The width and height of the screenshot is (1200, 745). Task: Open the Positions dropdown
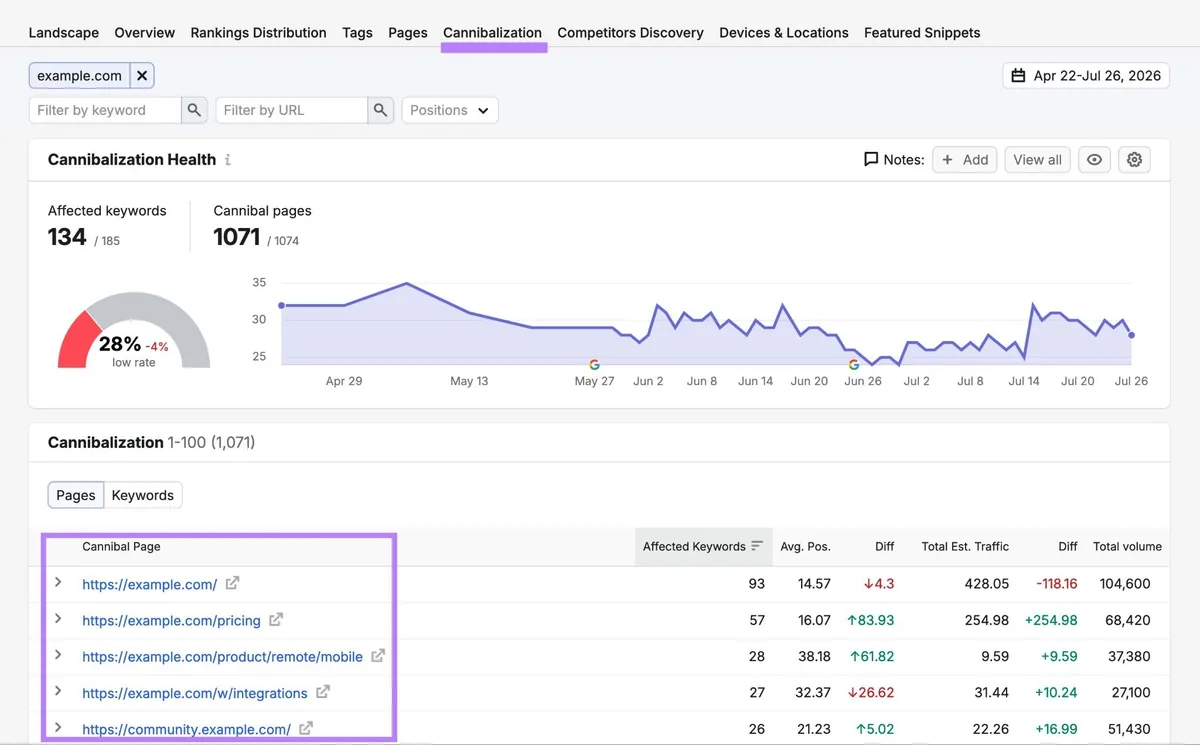[450, 110]
